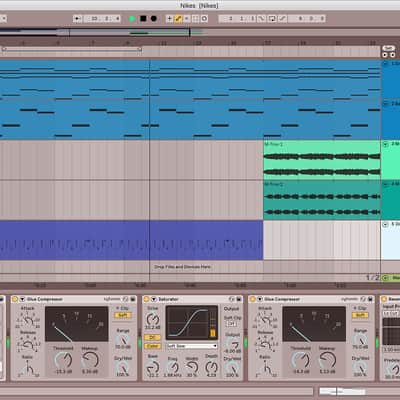400x400 pixels.
Task: Start playback with the green Play button
Action: pos(132,19)
